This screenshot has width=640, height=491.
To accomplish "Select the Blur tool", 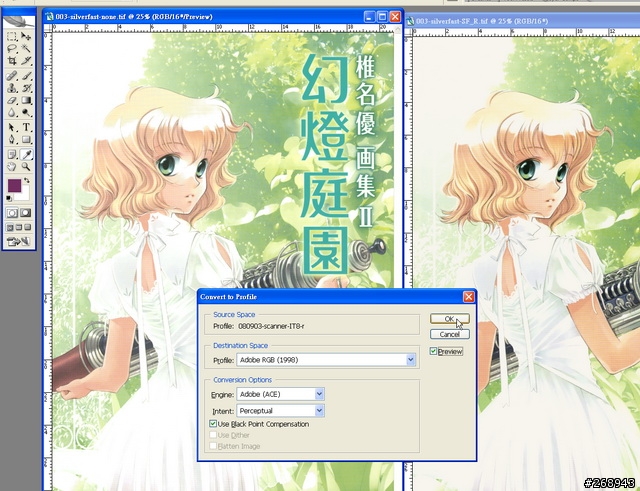I will tap(12, 112).
